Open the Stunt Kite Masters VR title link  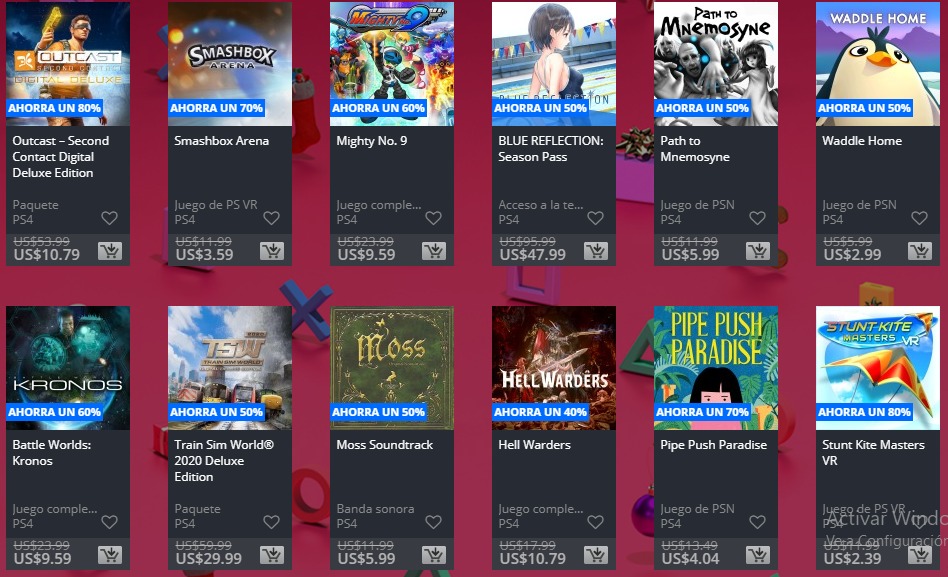click(x=873, y=452)
